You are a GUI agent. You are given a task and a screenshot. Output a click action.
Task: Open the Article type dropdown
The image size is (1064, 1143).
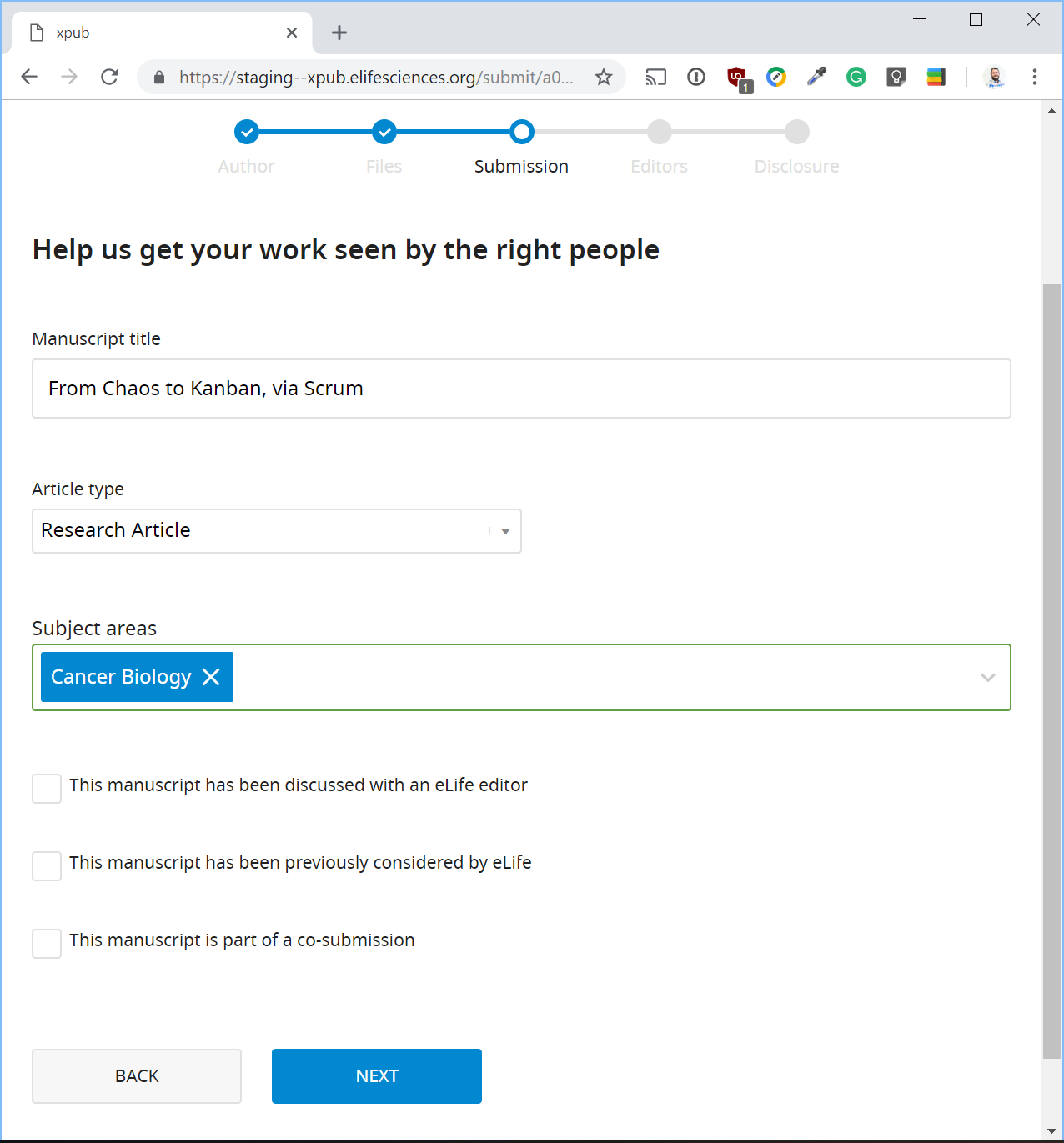coord(277,531)
